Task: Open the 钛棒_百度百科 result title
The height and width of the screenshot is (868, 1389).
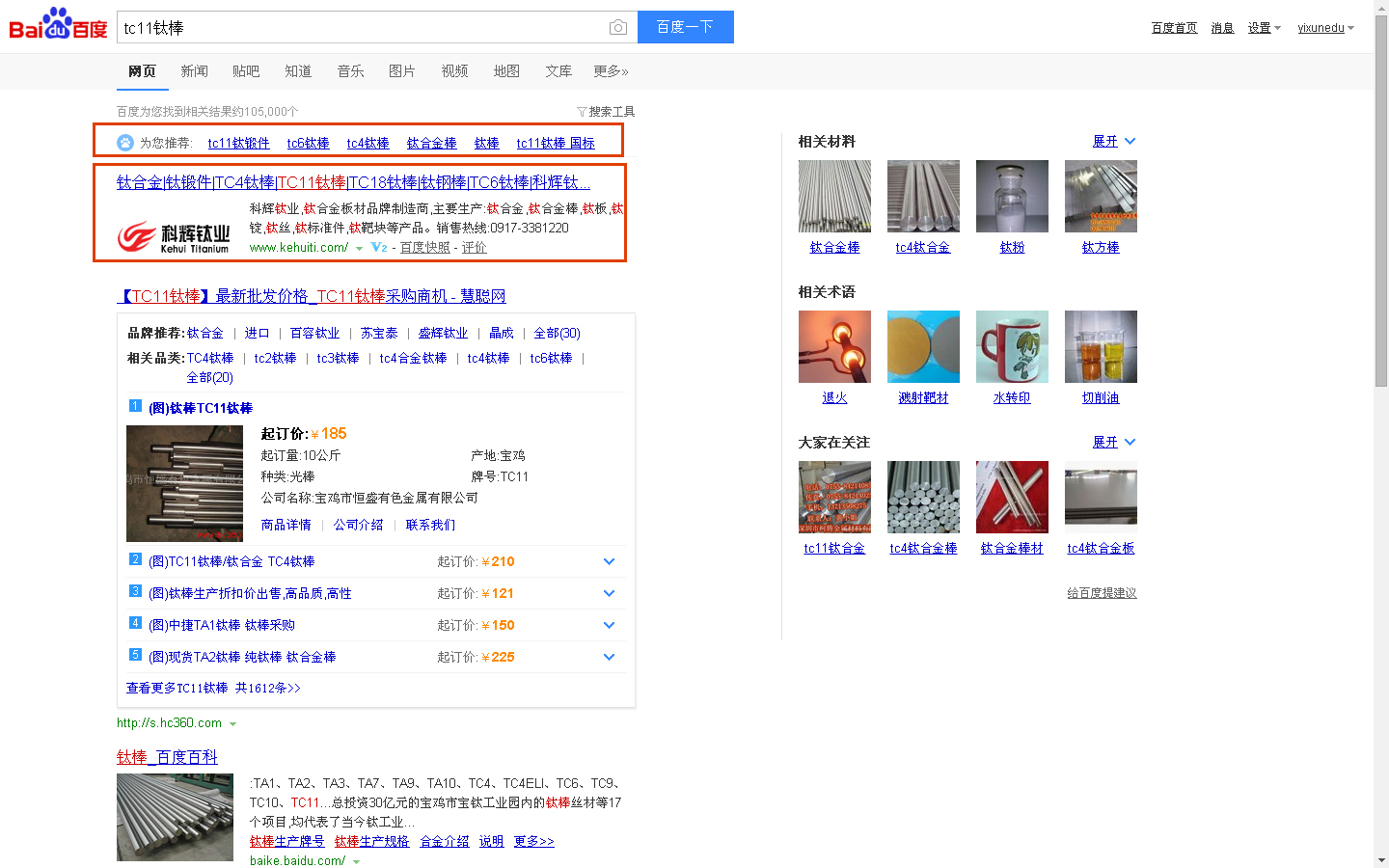Action: [167, 757]
